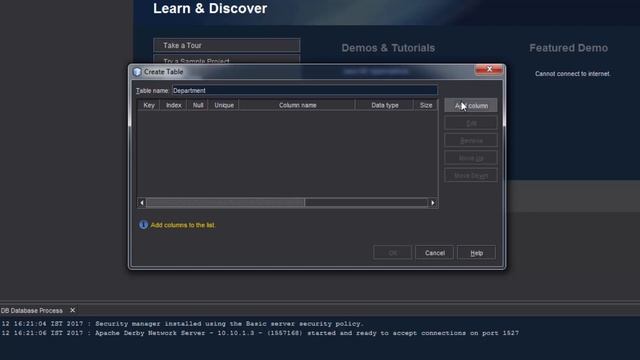Click the Size column header
640x360 pixels.
tap(426, 105)
